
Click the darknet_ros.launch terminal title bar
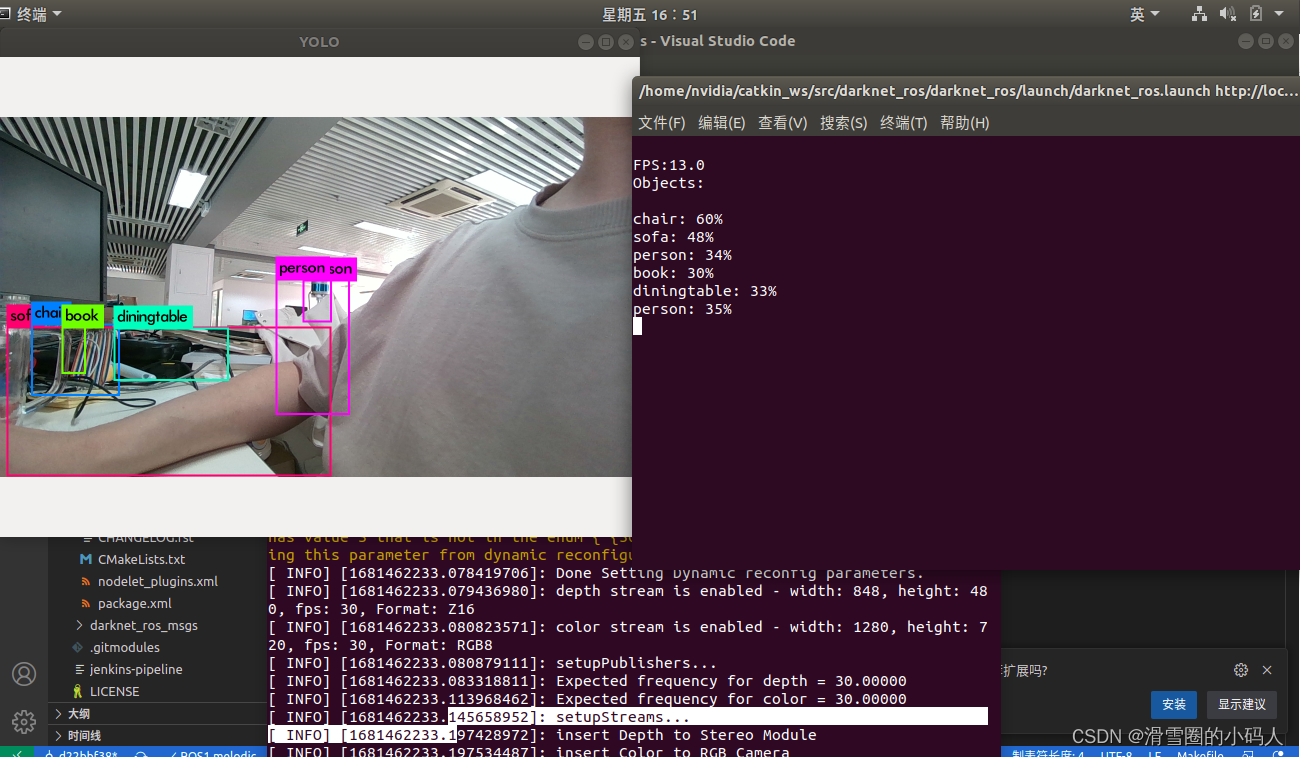965,91
